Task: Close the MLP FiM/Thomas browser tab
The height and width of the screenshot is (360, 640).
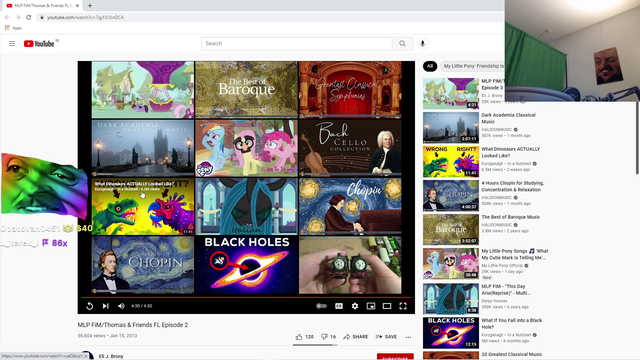Action: (x=77, y=6)
